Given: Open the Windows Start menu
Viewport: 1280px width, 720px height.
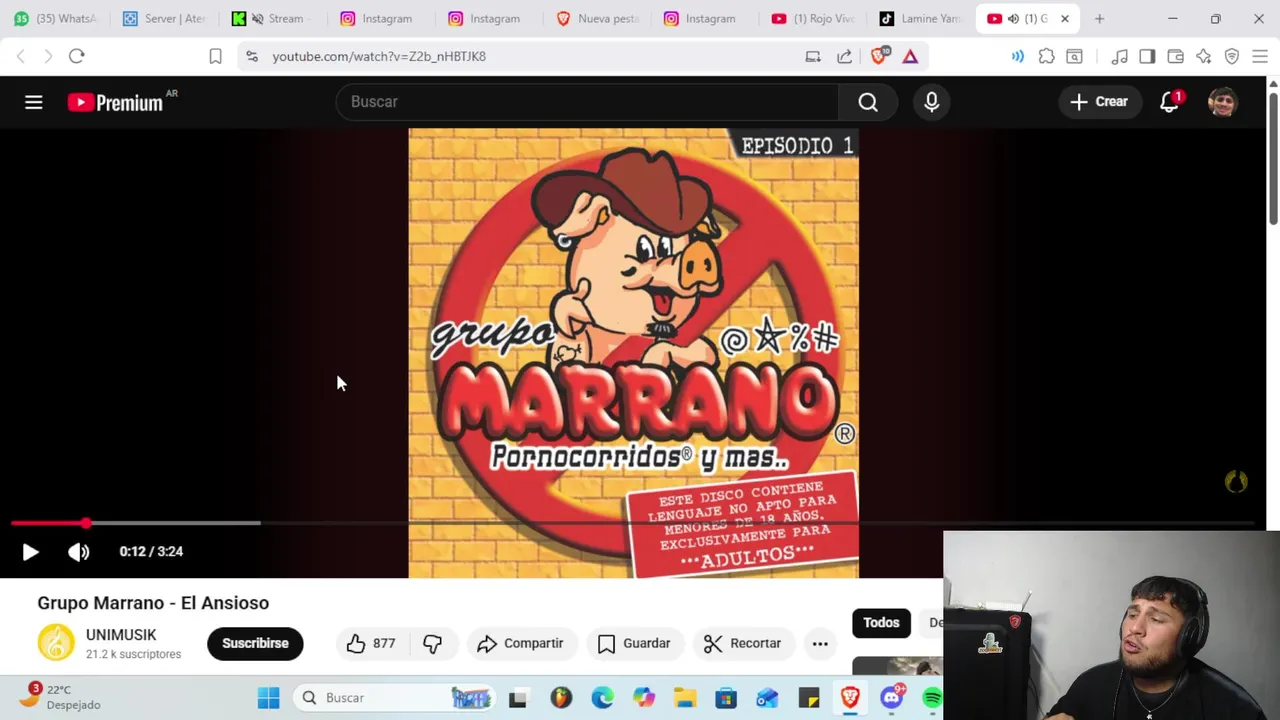Looking at the screenshot, I should pyautogui.click(x=268, y=697).
